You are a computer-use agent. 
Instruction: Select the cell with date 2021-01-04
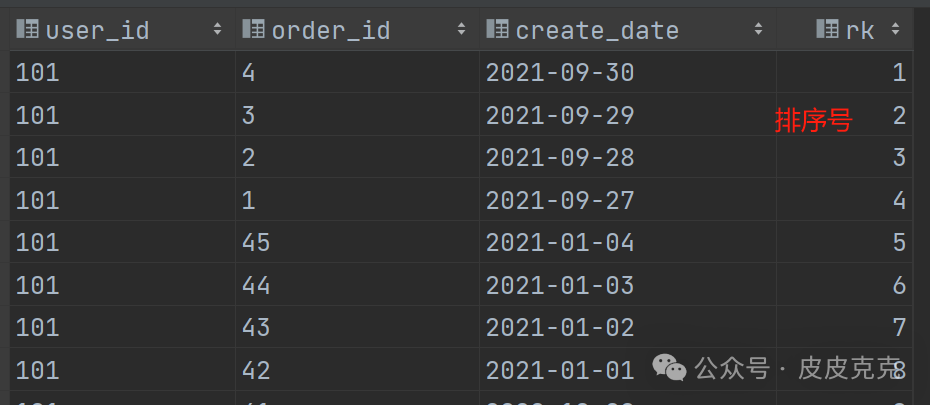(x=560, y=243)
